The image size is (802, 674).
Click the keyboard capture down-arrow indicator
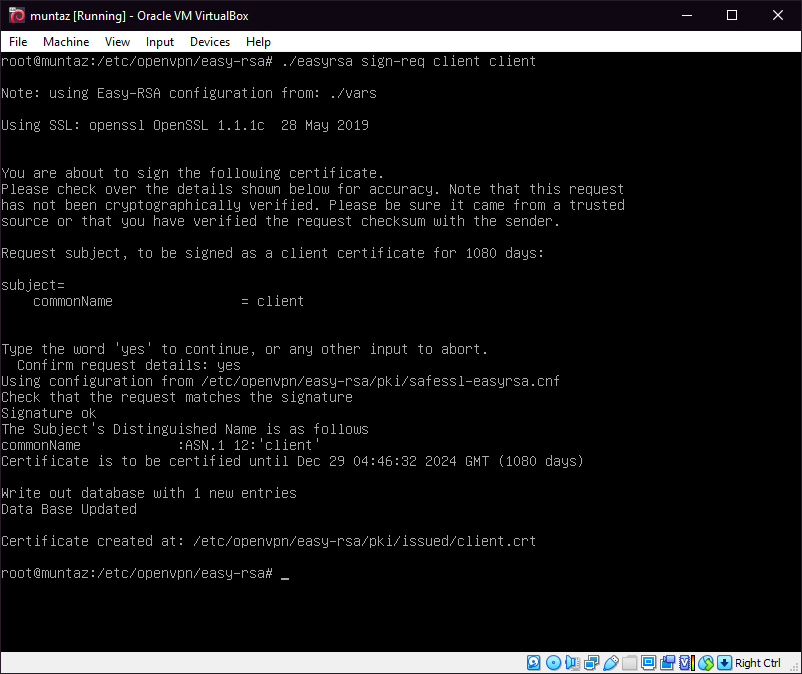[x=724, y=663]
